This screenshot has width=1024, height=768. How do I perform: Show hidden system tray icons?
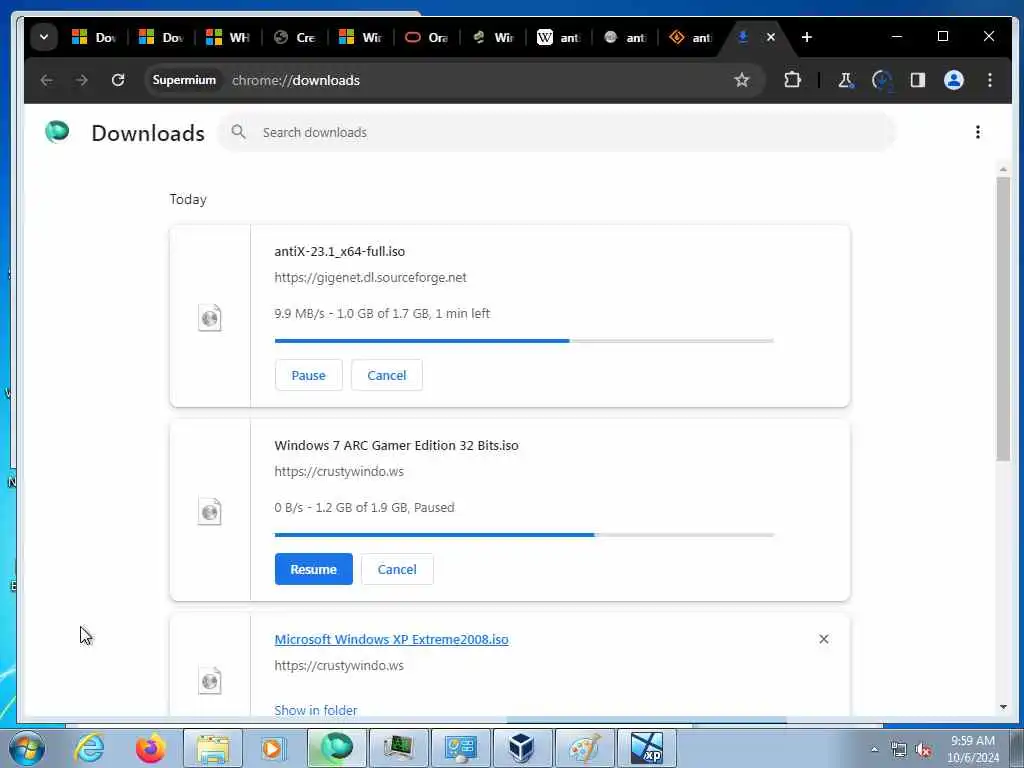(x=874, y=749)
